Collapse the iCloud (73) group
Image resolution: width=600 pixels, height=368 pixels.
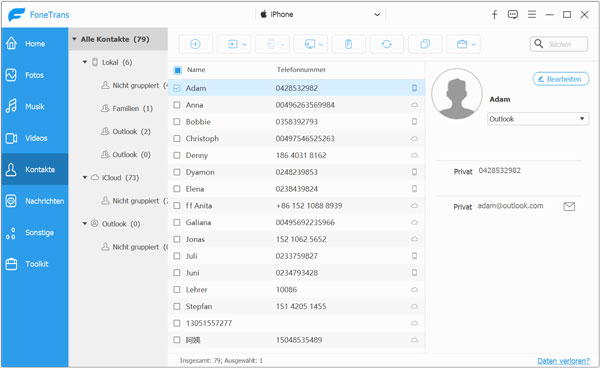pos(85,177)
